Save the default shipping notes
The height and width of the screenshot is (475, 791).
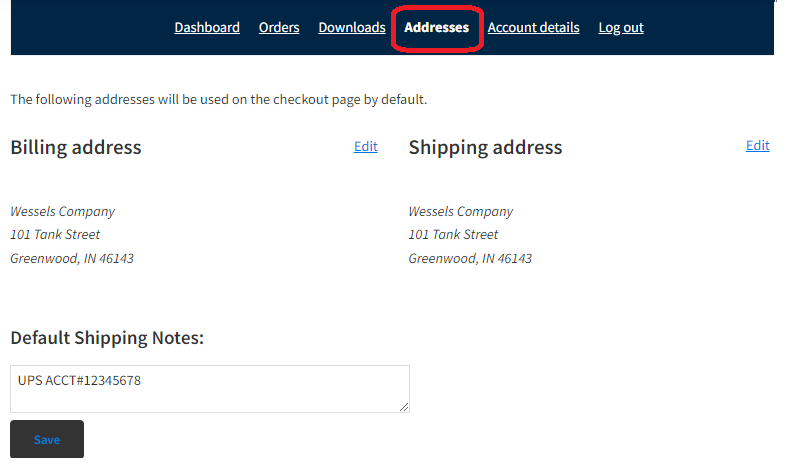coord(47,439)
